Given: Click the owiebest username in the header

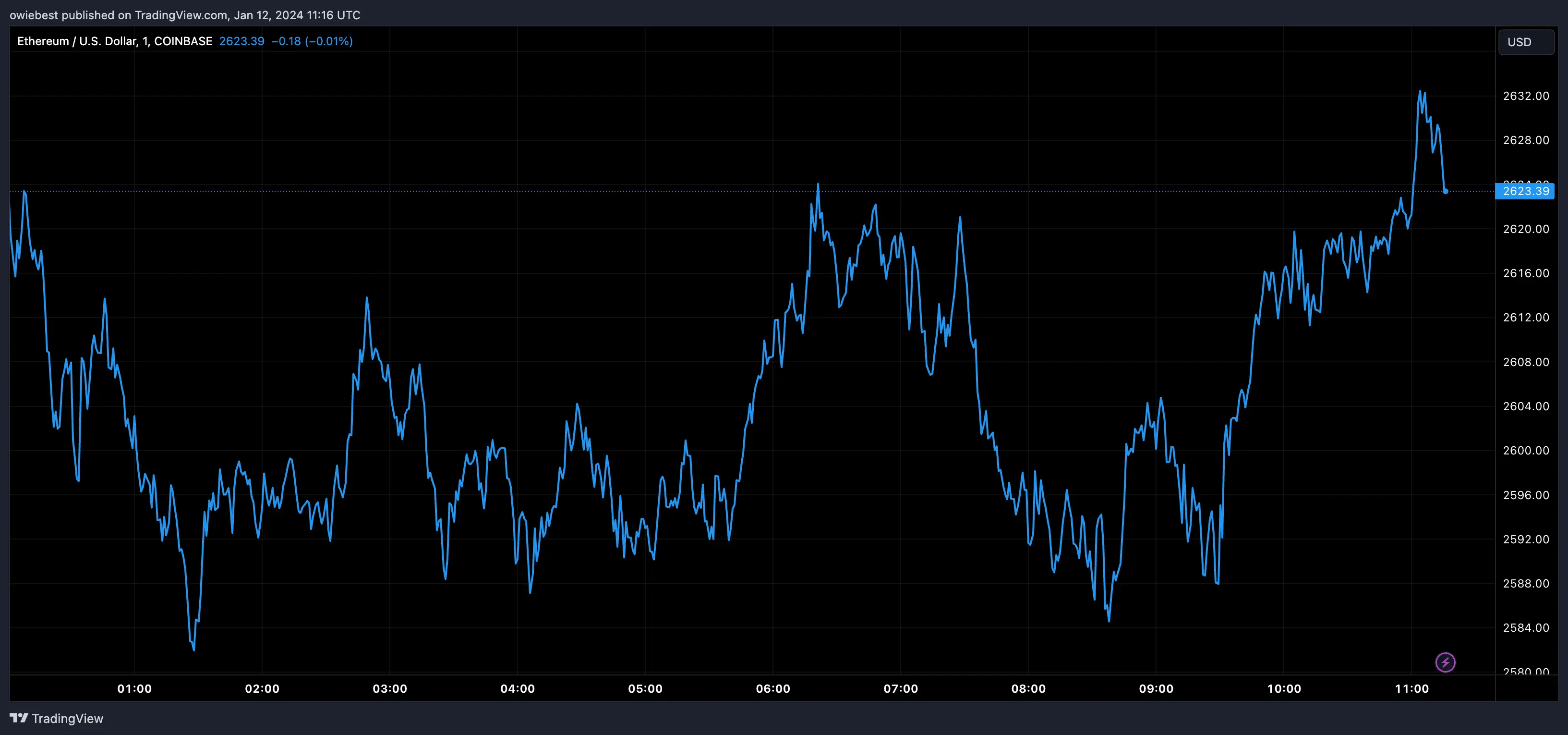Looking at the screenshot, I should click(x=34, y=14).
